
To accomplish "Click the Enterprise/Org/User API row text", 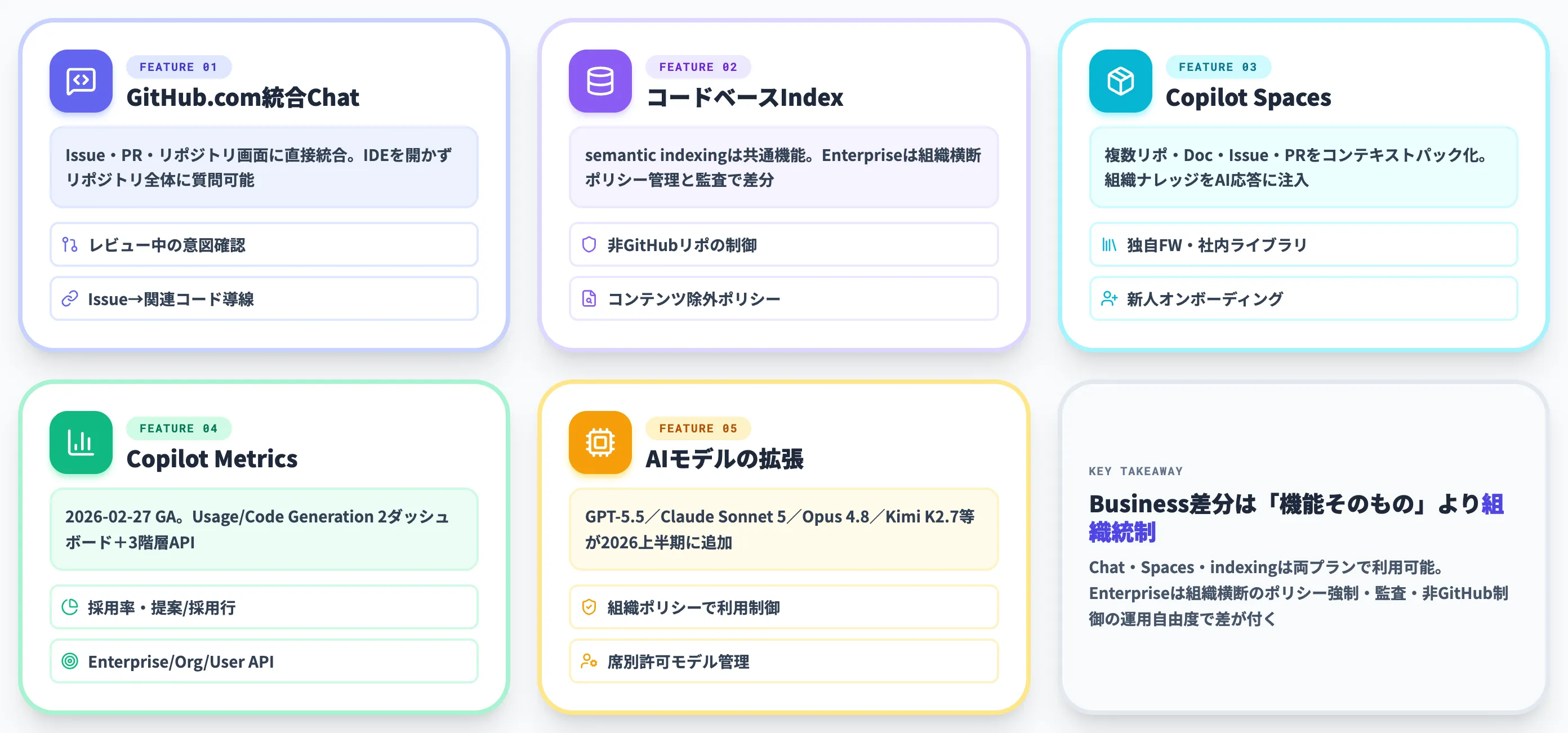I will coord(181,662).
